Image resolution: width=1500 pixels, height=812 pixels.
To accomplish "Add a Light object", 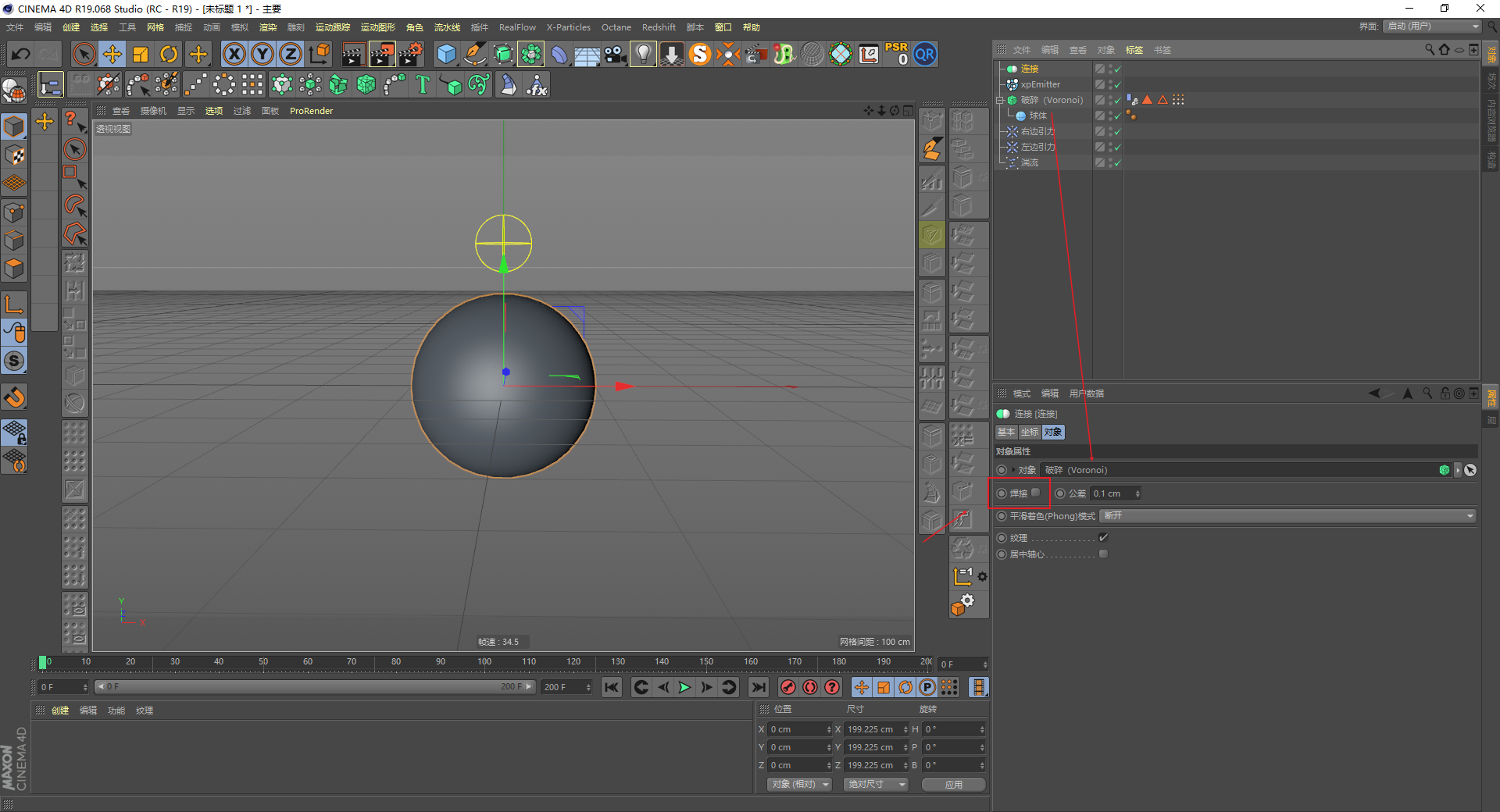I will 643,54.
